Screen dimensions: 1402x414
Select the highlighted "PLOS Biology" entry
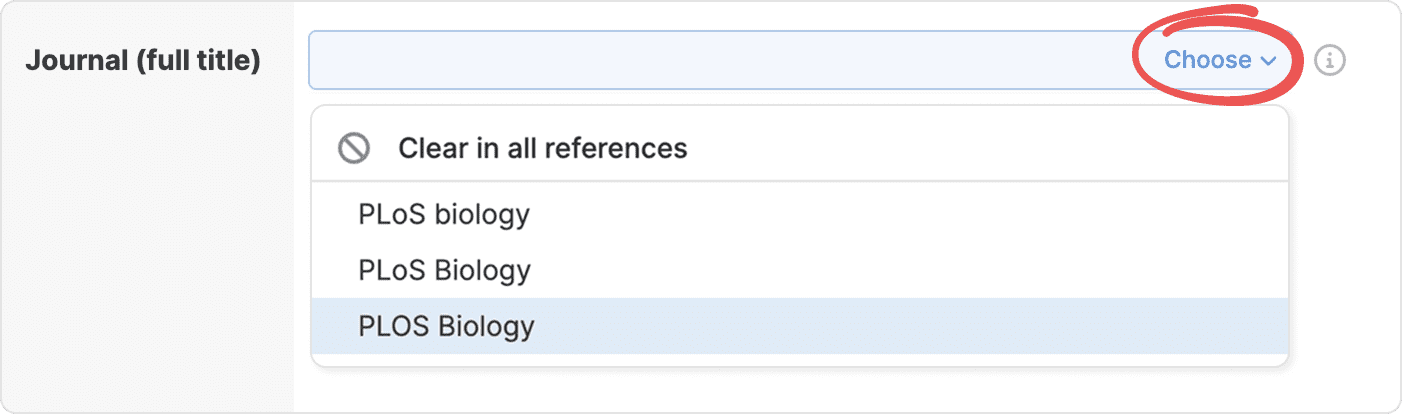[446, 326]
